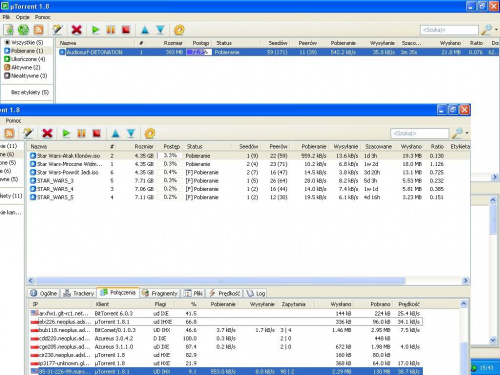Open the Opcje menu
The height and width of the screenshot is (375, 500).
[x=23, y=17]
